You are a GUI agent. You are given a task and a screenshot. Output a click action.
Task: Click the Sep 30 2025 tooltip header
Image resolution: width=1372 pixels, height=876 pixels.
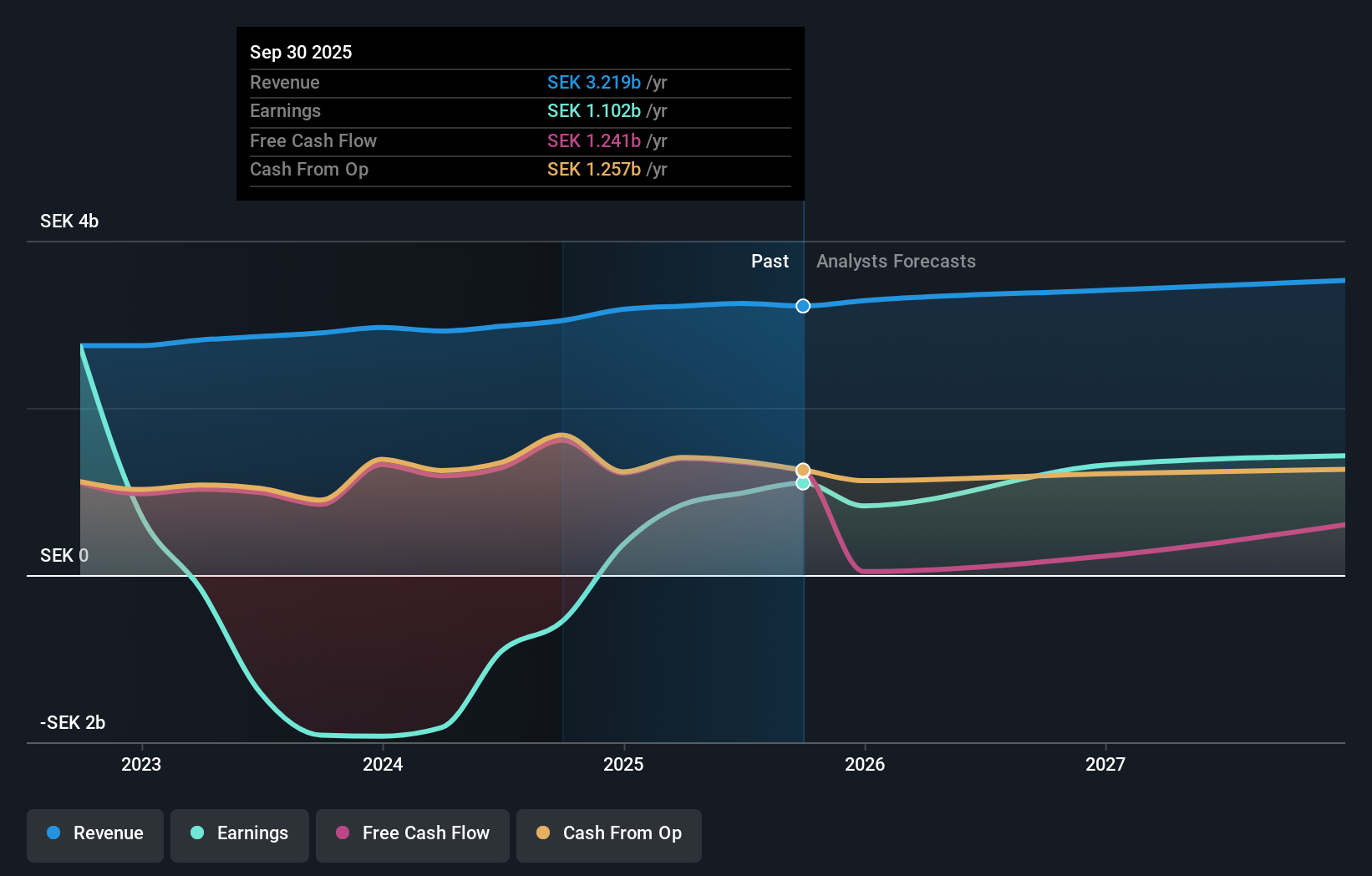click(301, 52)
